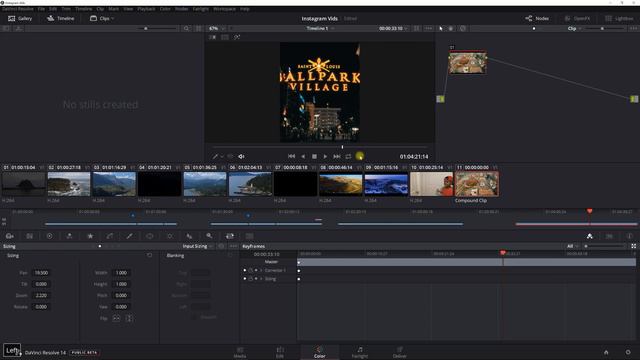Viewport: 640px width, 360px height.
Task: Switch to the Fairlight page tab
Action: click(x=360, y=352)
